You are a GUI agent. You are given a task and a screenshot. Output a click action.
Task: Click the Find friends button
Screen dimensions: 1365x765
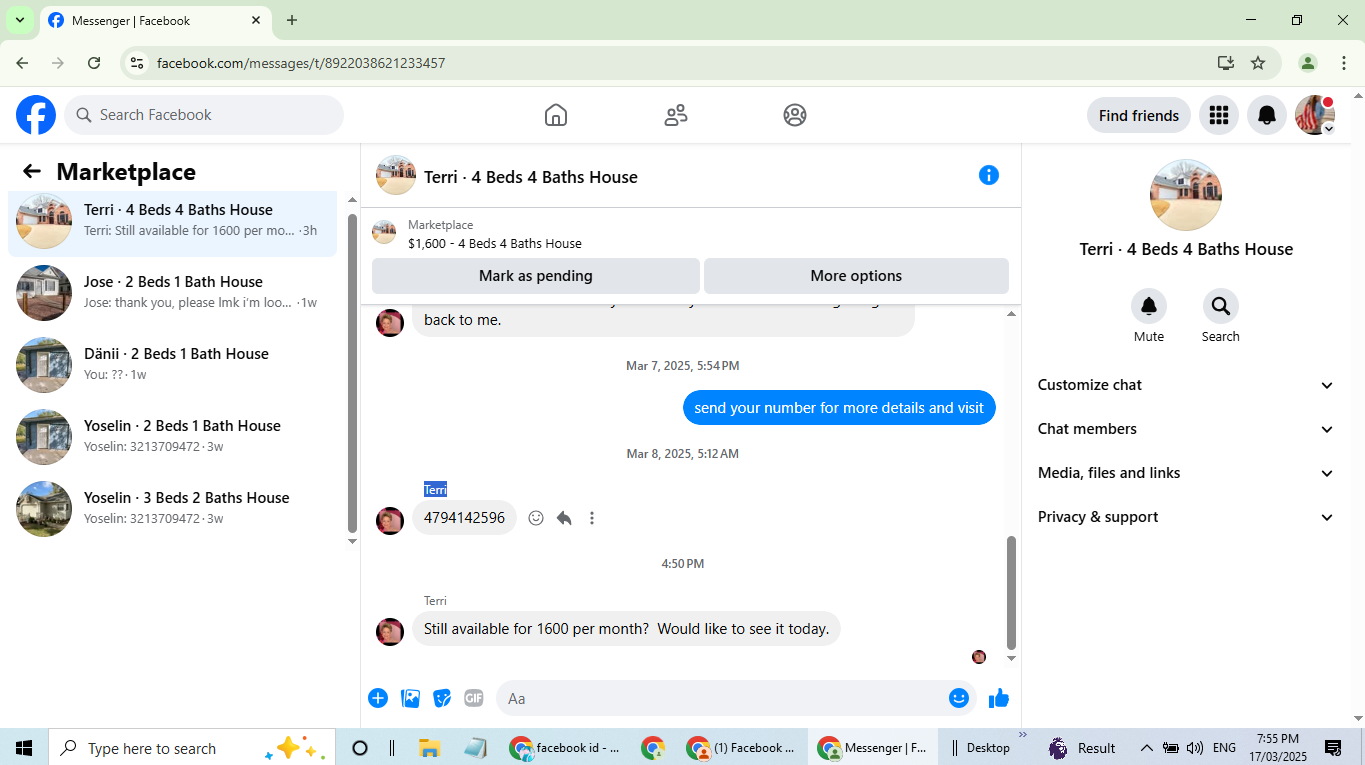[1139, 115]
